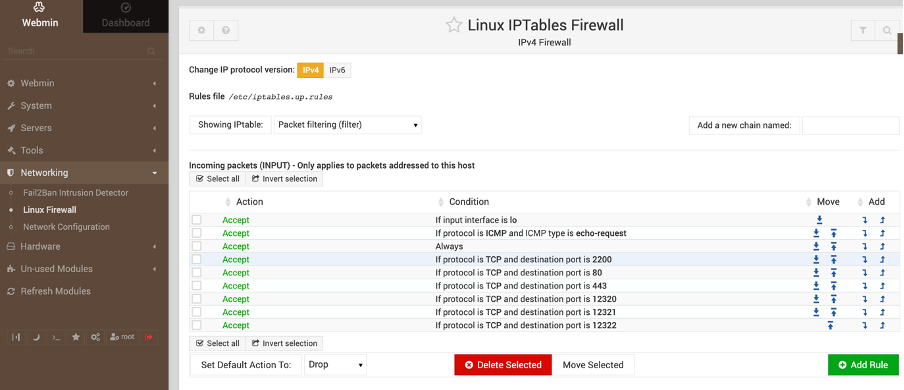This screenshot has height=390, width=904.
Task: Move the port 2200 rule down
Action: 816,260
